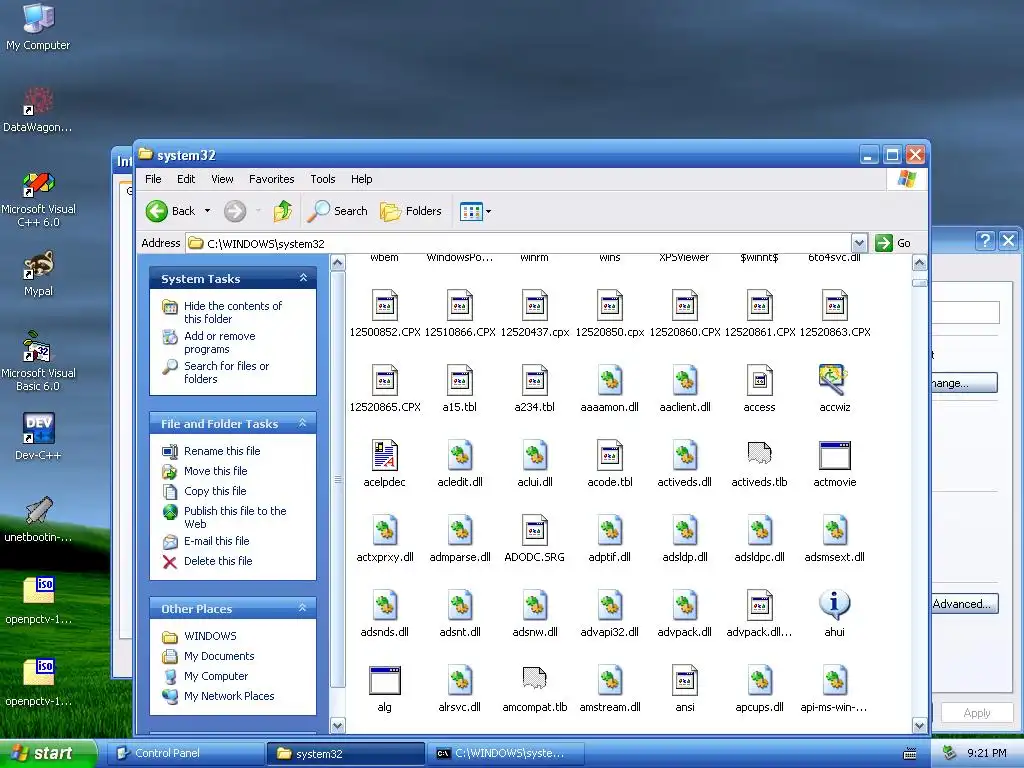Click Rename this file
This screenshot has height=768, width=1024.
point(222,451)
